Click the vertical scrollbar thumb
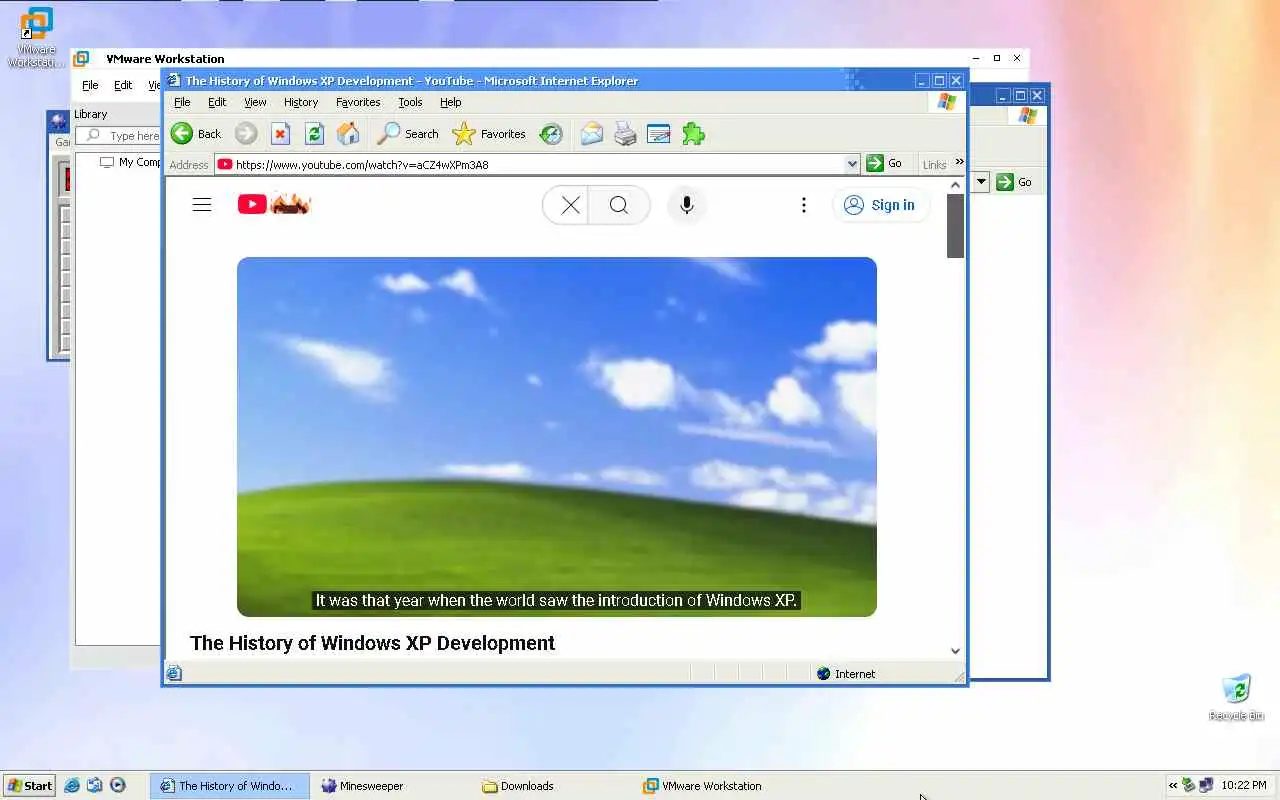1280x800 pixels. [x=955, y=226]
